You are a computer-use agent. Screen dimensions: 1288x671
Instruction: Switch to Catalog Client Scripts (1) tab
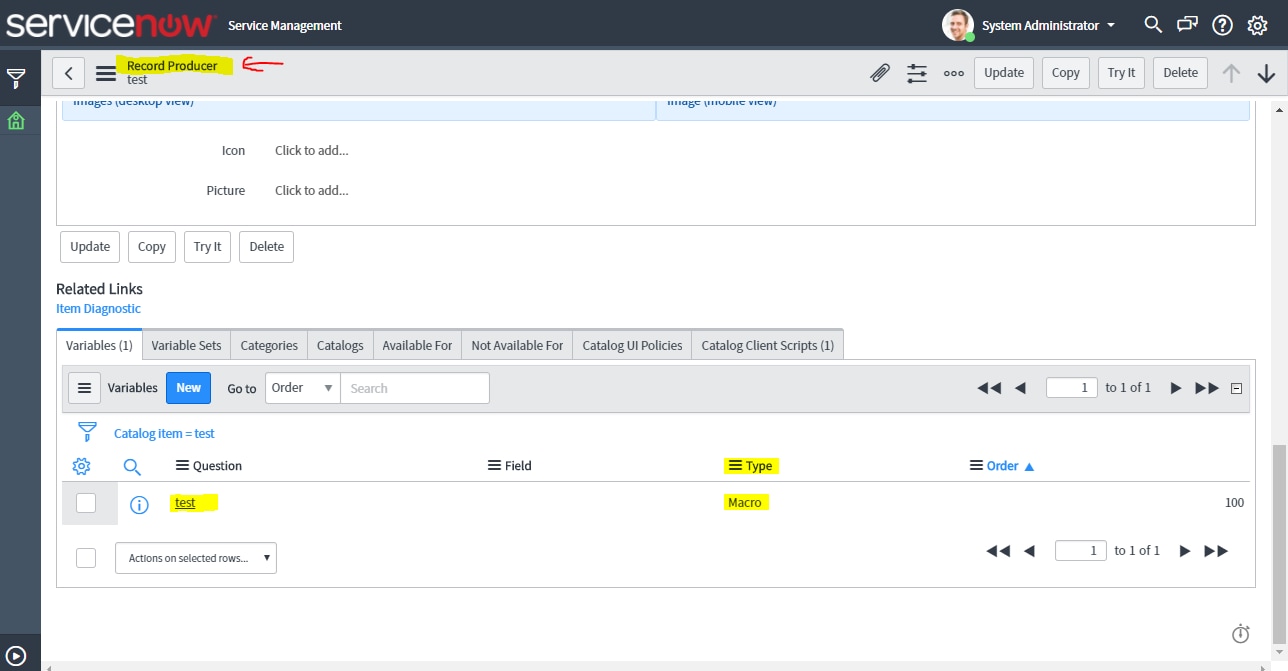767,345
